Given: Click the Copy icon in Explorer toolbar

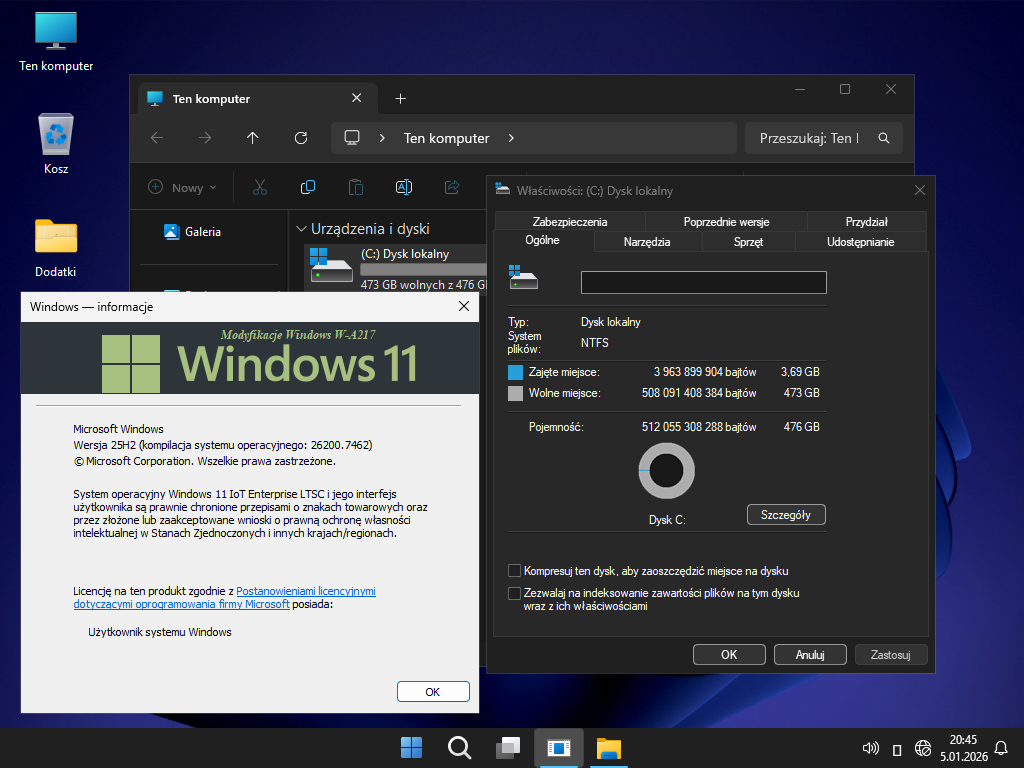Looking at the screenshot, I should click(x=308, y=187).
